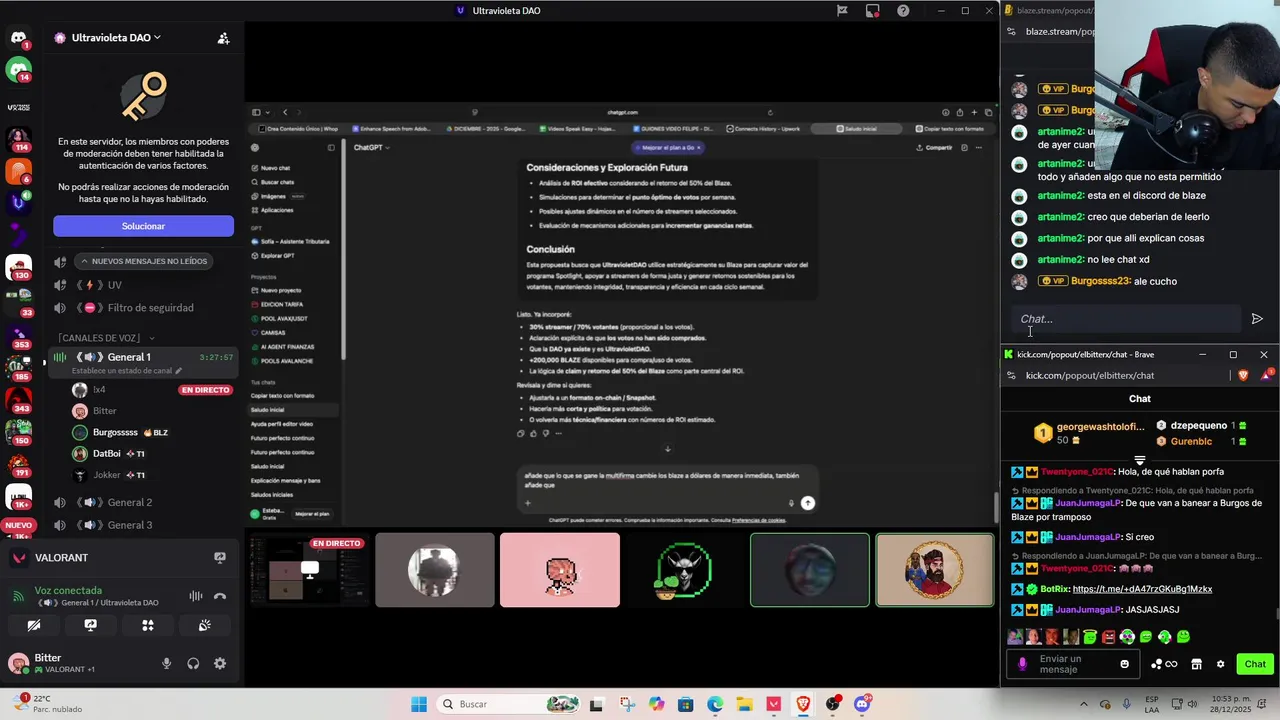Screen dimensions: 1280x720
Task: Open the live stream thumbnail tile
Action: [309, 570]
